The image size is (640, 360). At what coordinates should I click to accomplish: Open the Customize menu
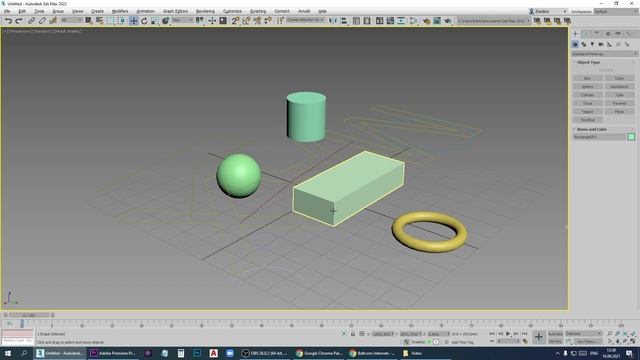click(232, 11)
